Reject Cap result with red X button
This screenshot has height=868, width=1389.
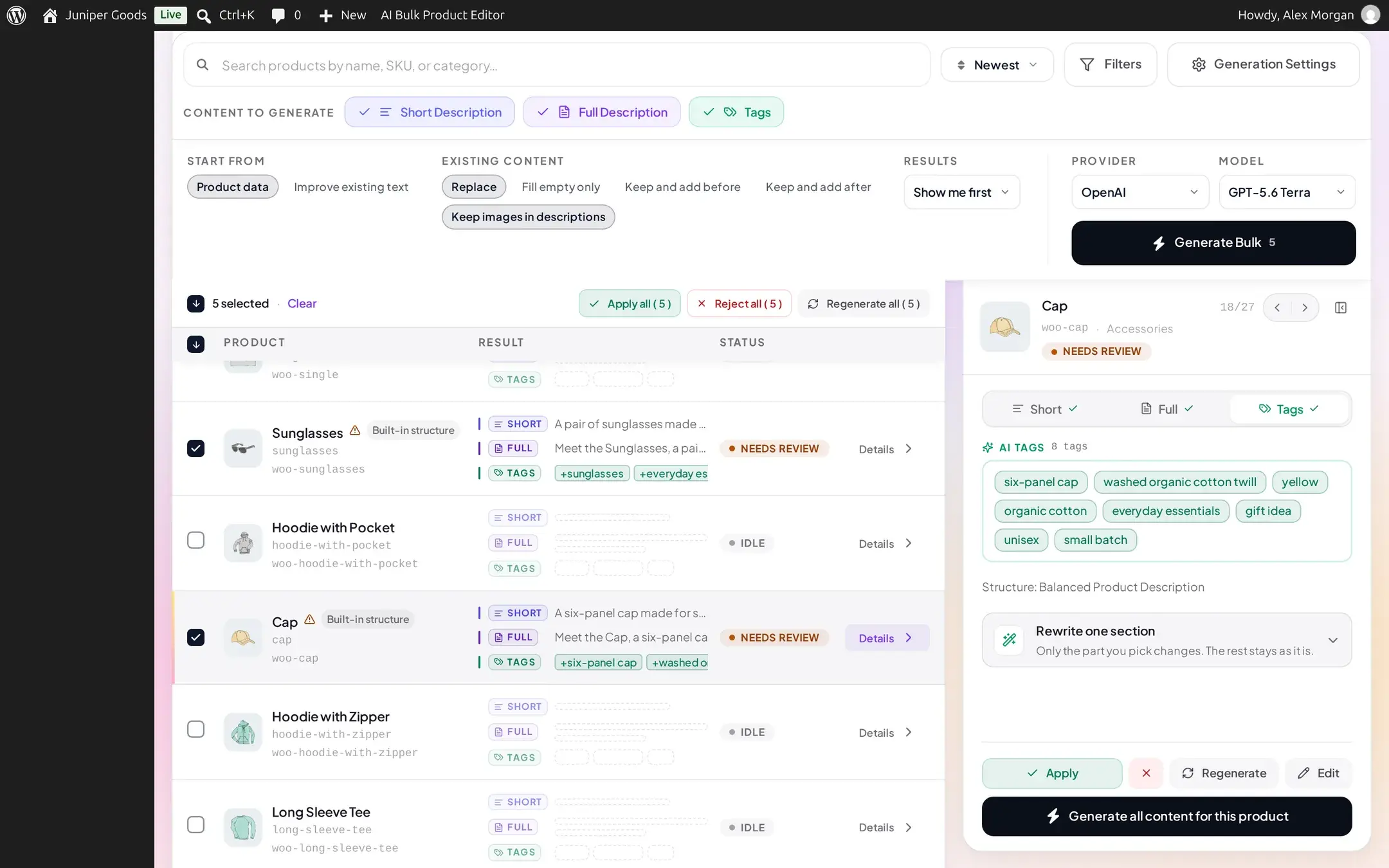tap(1146, 773)
